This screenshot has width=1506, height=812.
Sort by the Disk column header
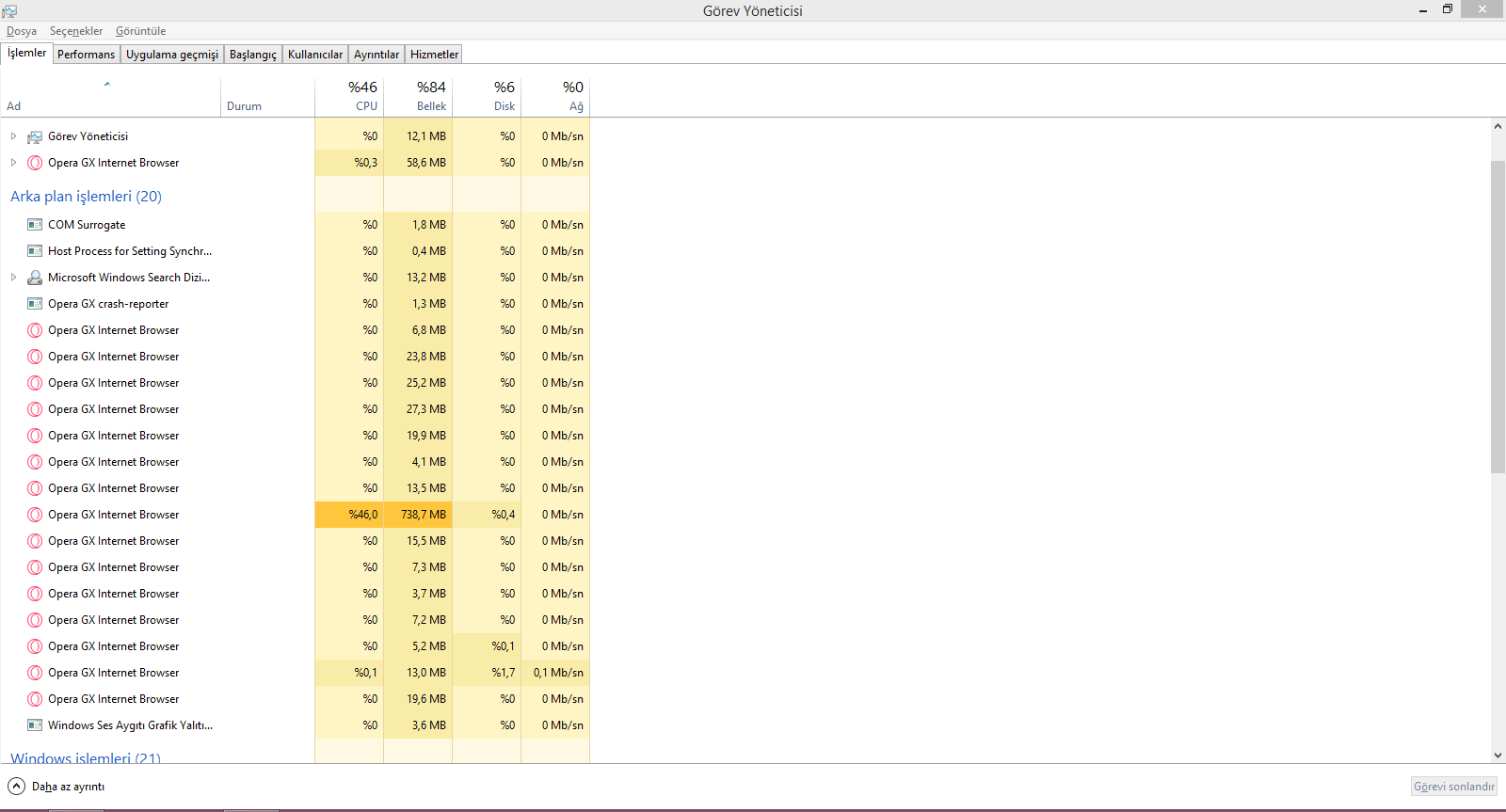487,97
